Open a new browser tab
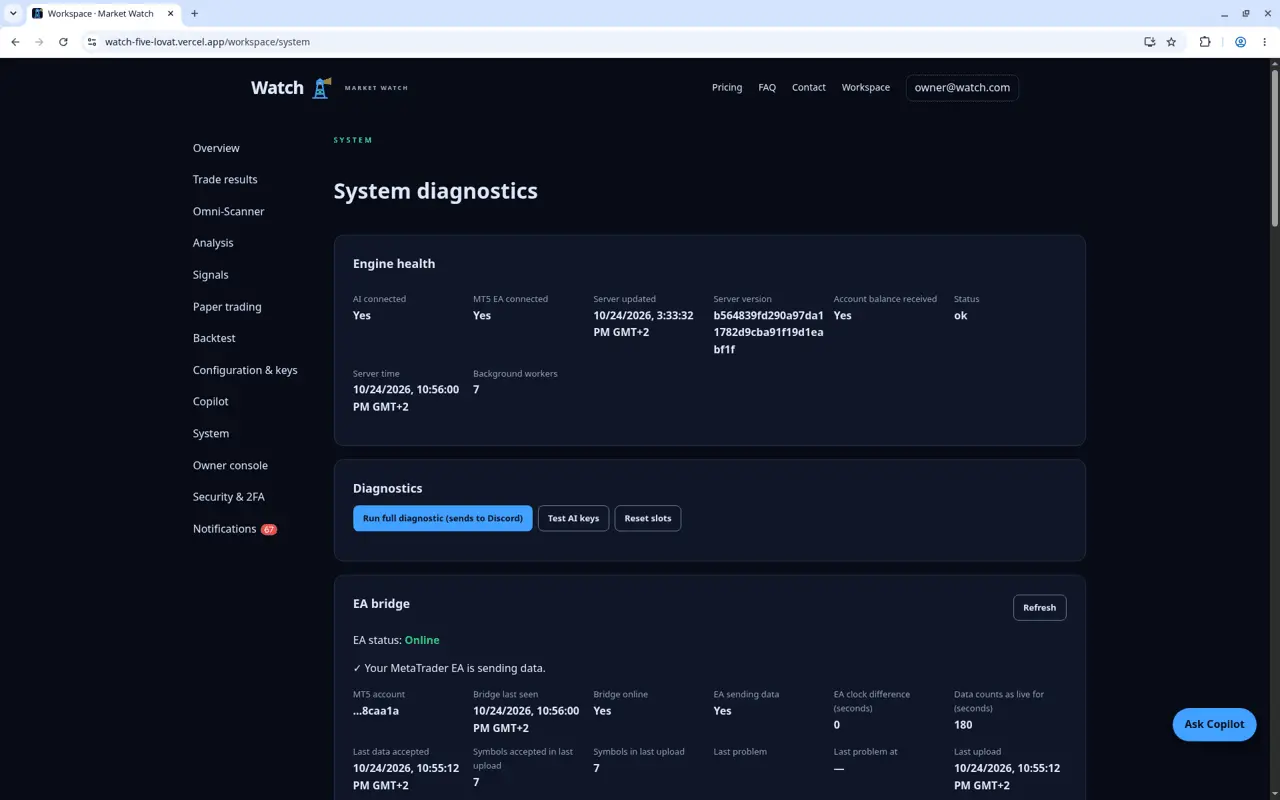 point(194,14)
